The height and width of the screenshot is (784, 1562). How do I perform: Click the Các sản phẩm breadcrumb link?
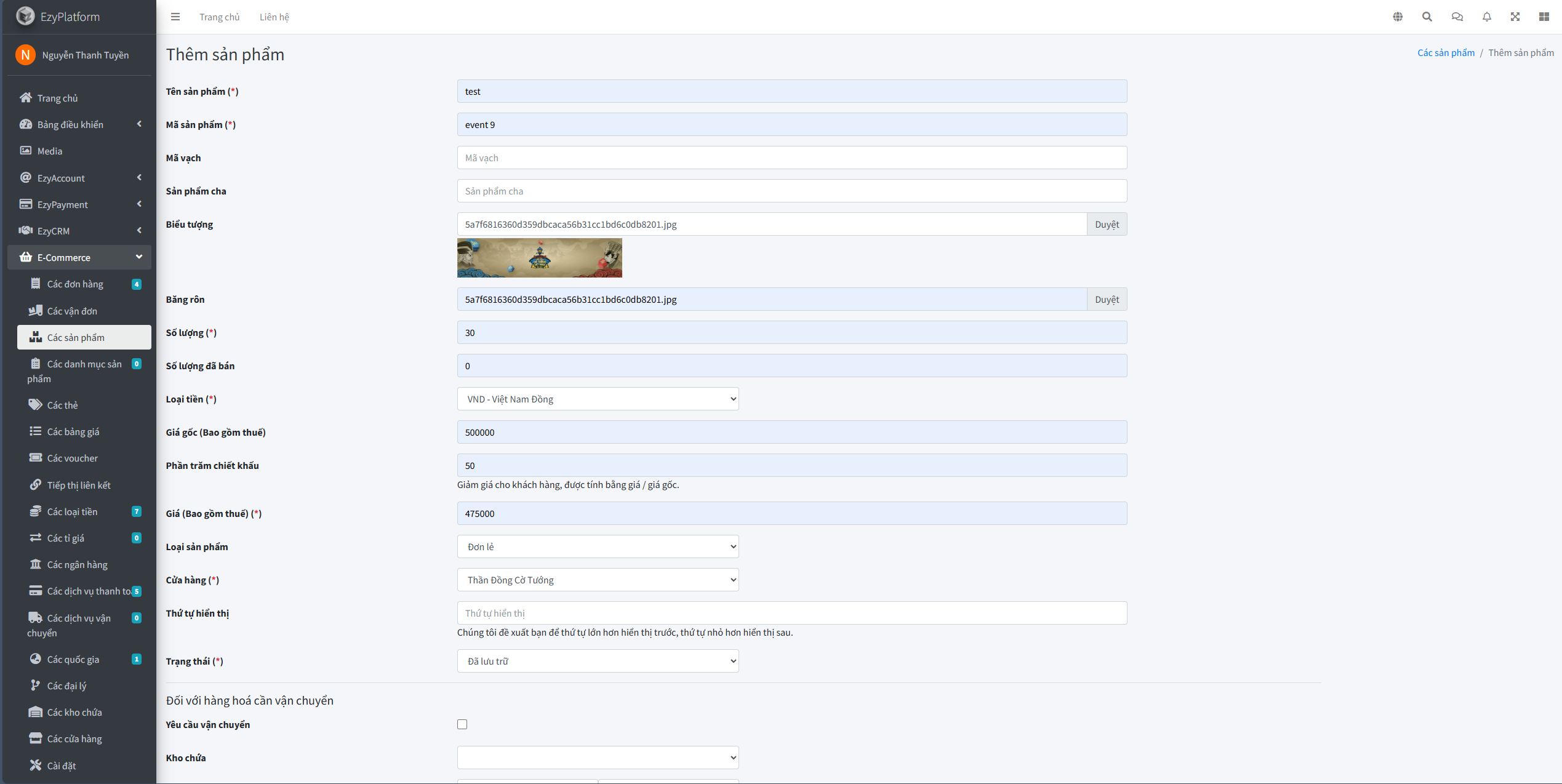[1446, 53]
